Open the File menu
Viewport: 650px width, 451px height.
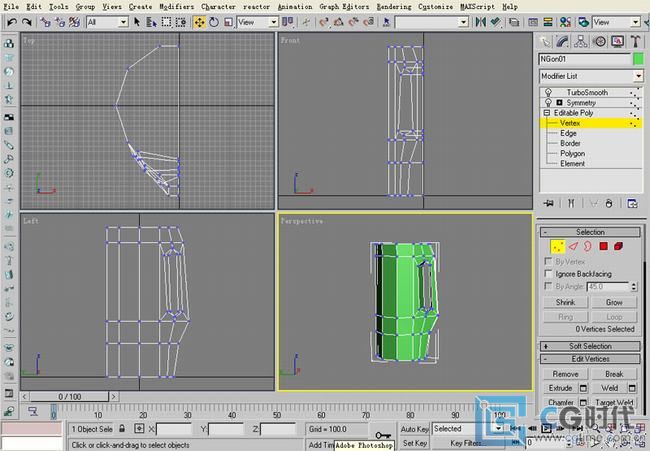[11, 7]
